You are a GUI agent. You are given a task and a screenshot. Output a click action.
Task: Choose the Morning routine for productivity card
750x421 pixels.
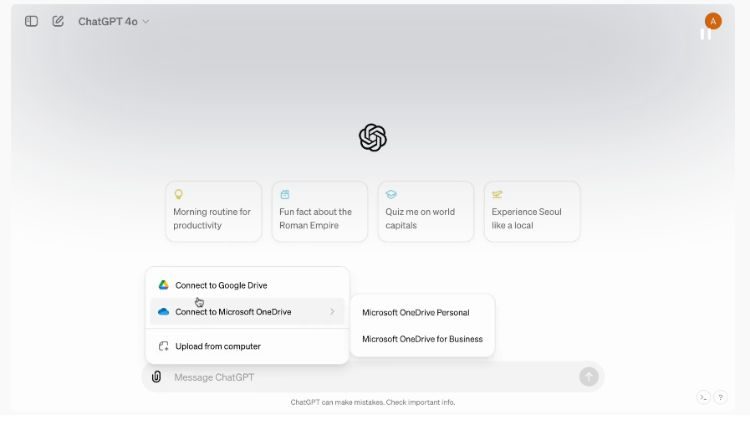[214, 211]
